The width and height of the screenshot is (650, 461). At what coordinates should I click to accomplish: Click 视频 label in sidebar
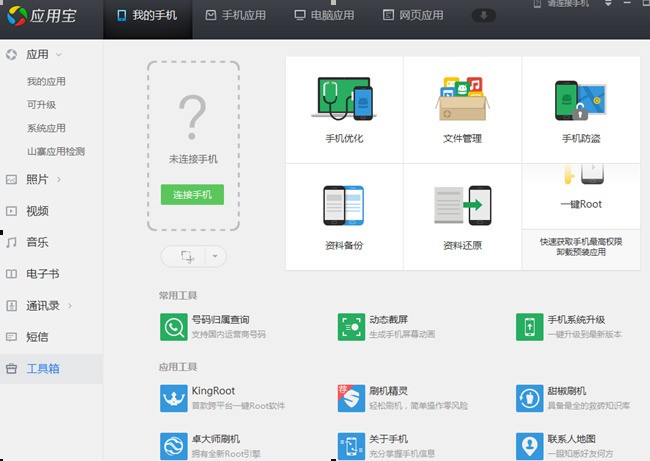[37, 211]
